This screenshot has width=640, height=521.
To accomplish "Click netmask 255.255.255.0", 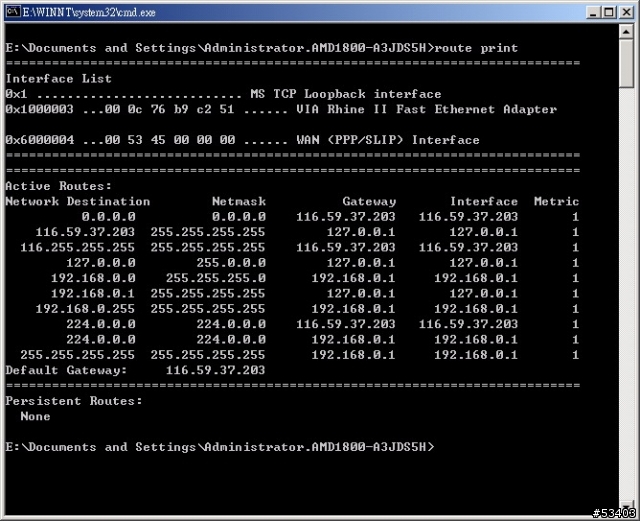I will coord(216,278).
